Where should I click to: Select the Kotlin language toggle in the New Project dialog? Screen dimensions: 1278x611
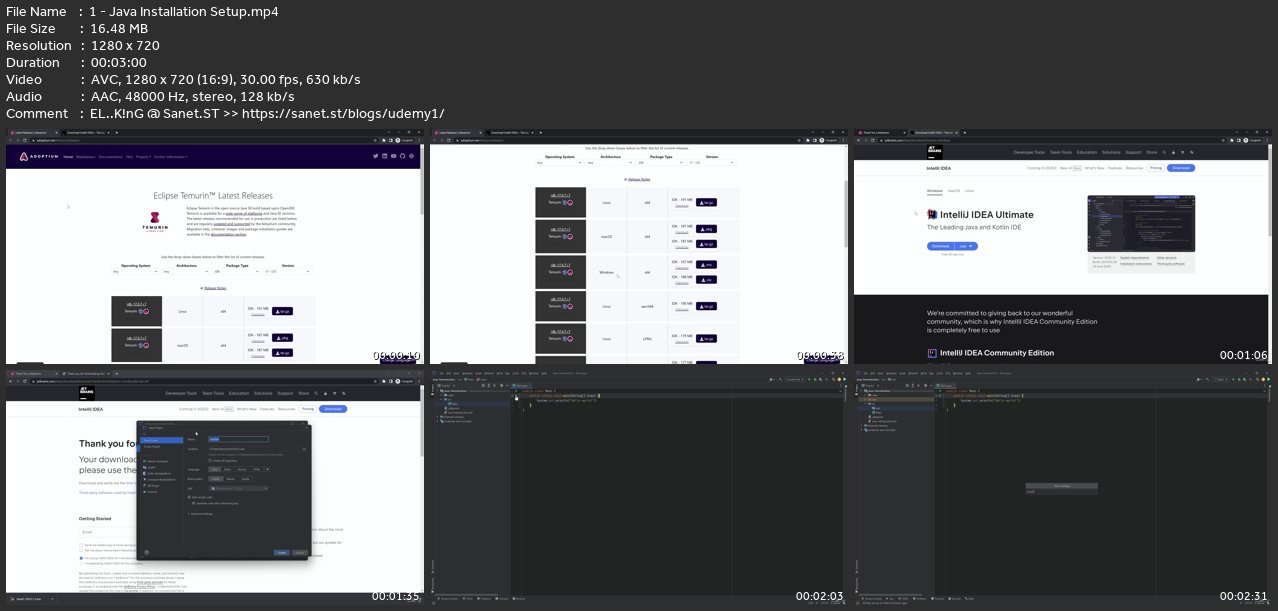point(228,469)
